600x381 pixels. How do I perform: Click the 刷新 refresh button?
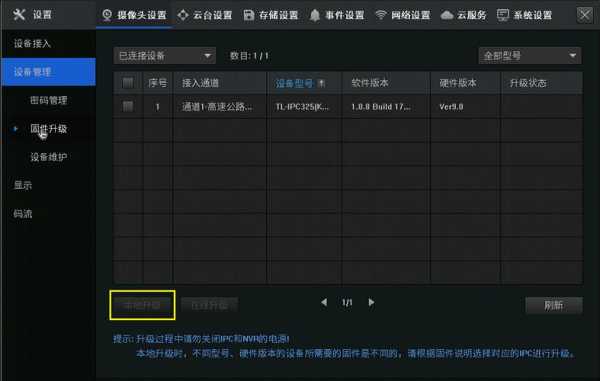554,305
